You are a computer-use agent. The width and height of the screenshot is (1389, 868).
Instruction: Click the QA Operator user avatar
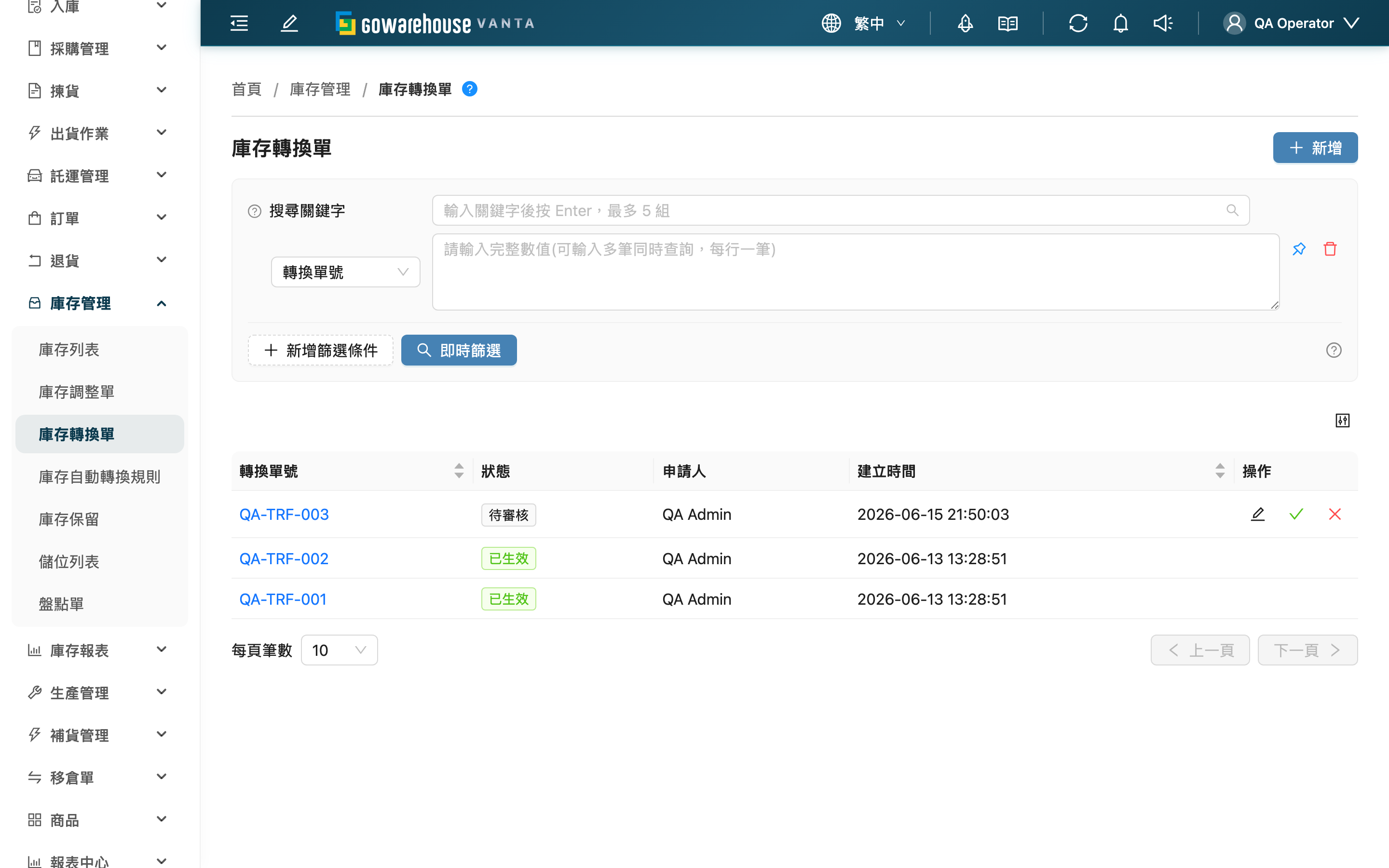pos(1234,24)
